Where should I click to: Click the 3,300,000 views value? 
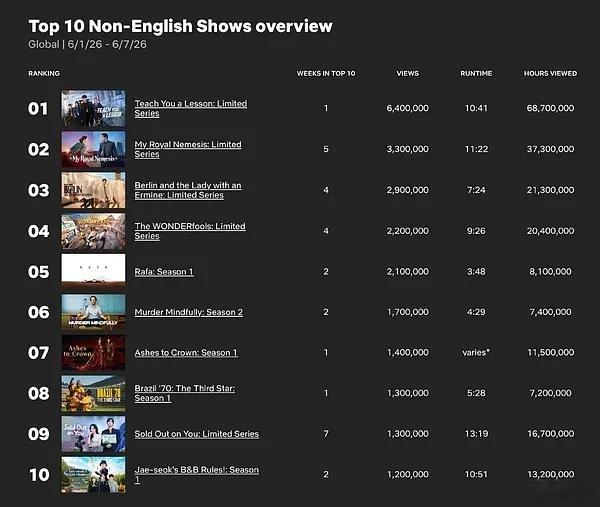tap(408, 149)
